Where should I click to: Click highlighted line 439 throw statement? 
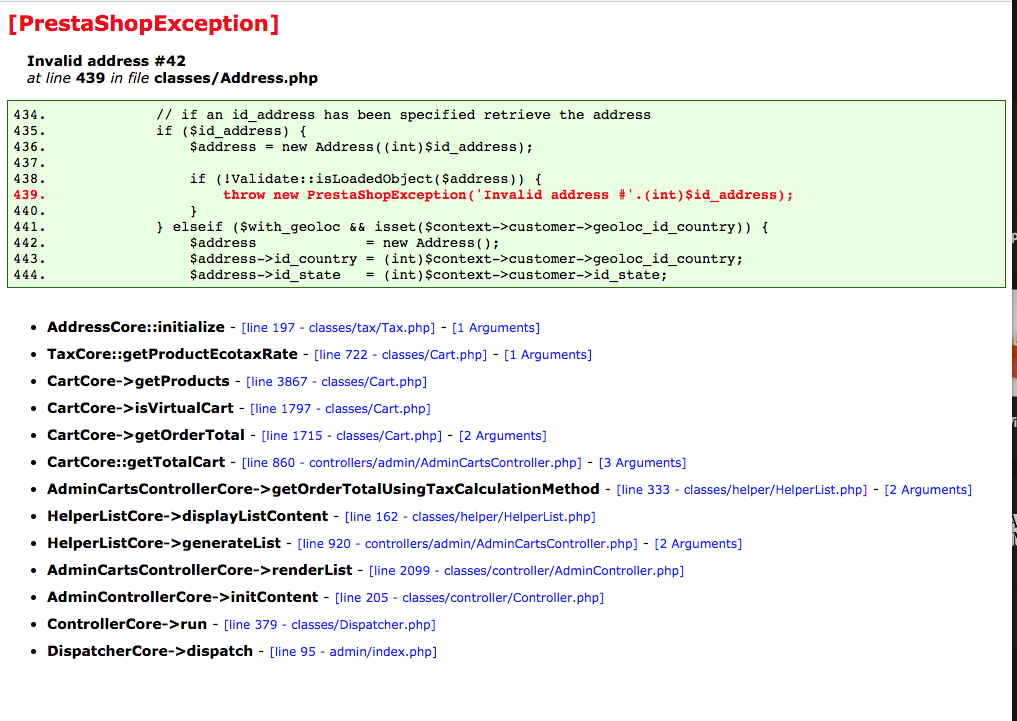508,195
